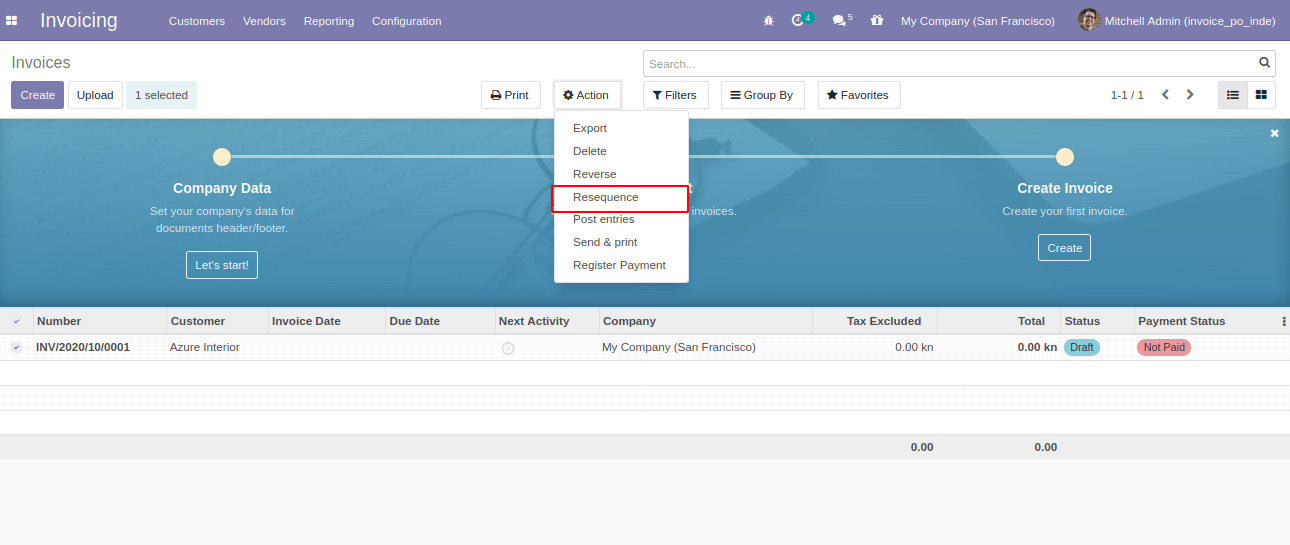Sort by Tax Excluded column header
The height and width of the screenshot is (545, 1290).
(875, 321)
